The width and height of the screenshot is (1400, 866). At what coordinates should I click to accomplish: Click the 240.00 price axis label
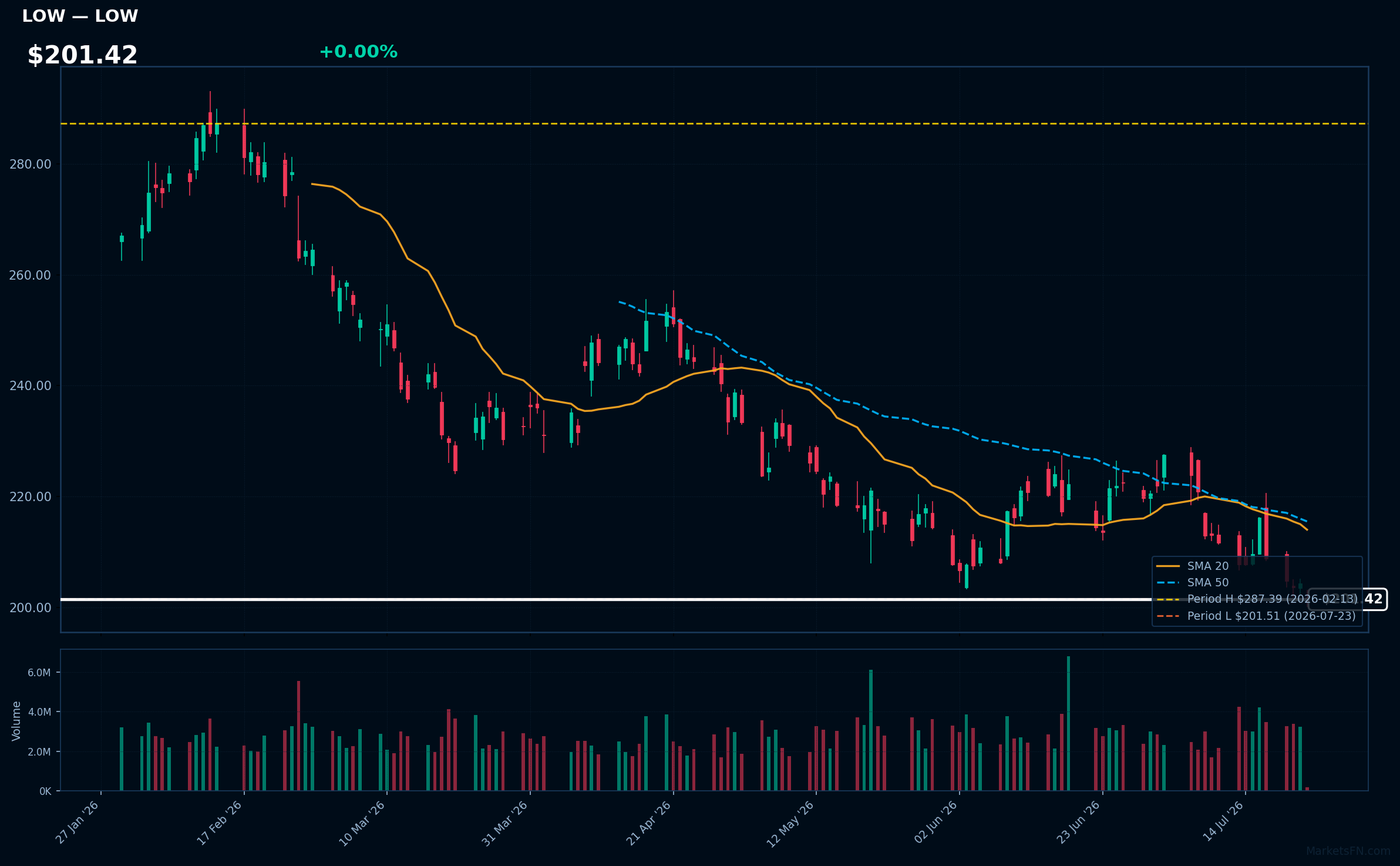pyautogui.click(x=30, y=386)
